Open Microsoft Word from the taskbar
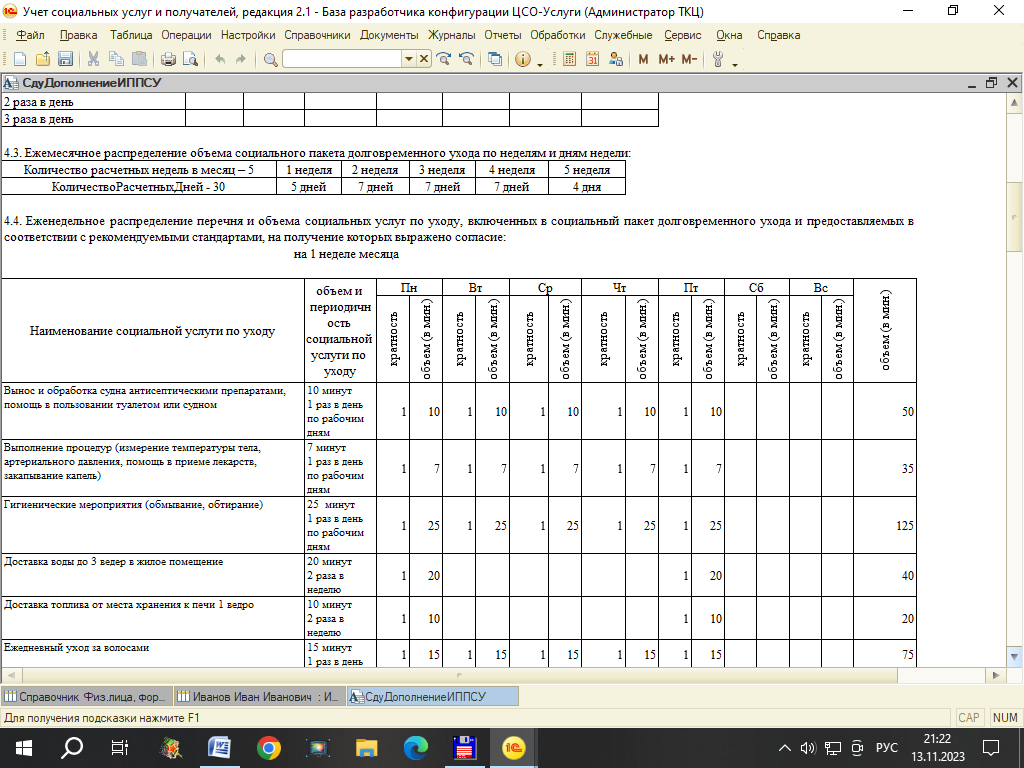The image size is (1024, 768). pyautogui.click(x=218, y=747)
